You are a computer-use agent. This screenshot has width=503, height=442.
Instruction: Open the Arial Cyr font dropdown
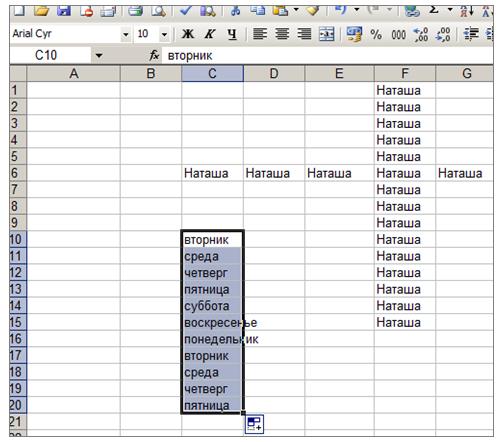click(x=126, y=34)
